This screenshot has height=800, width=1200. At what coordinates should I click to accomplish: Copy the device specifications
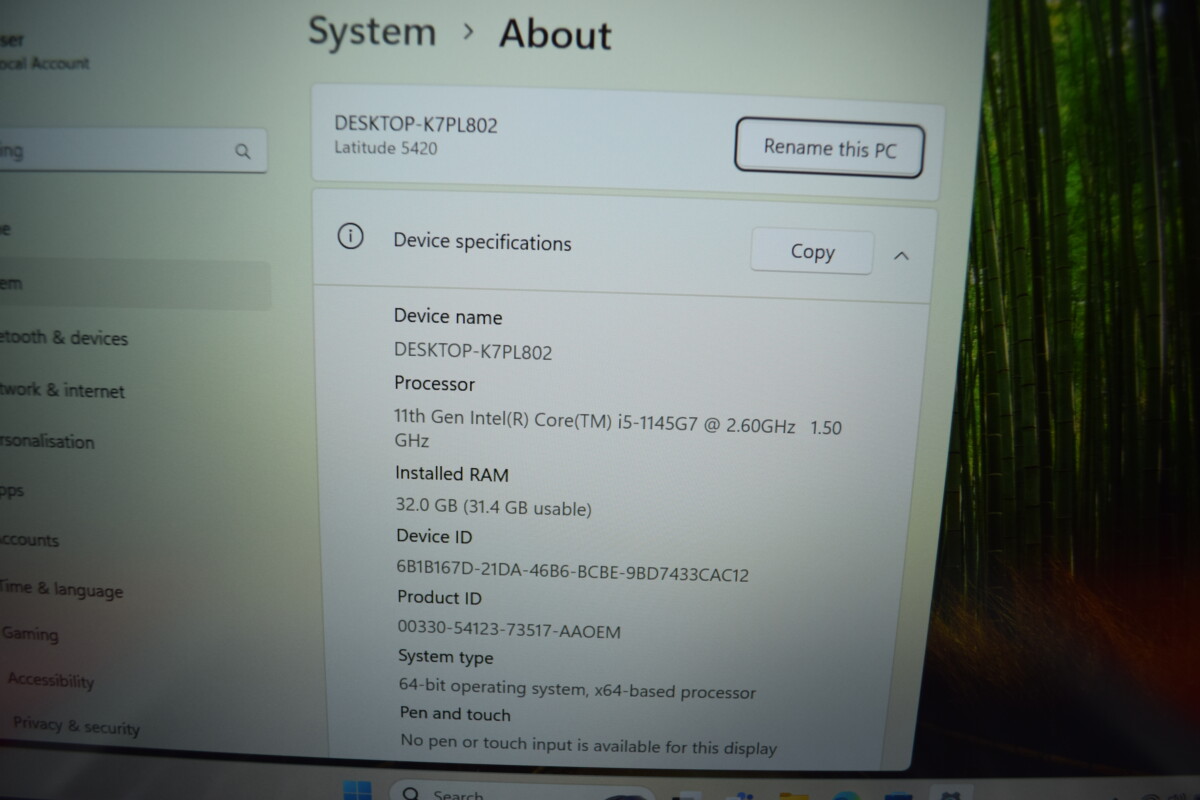pyautogui.click(x=812, y=252)
